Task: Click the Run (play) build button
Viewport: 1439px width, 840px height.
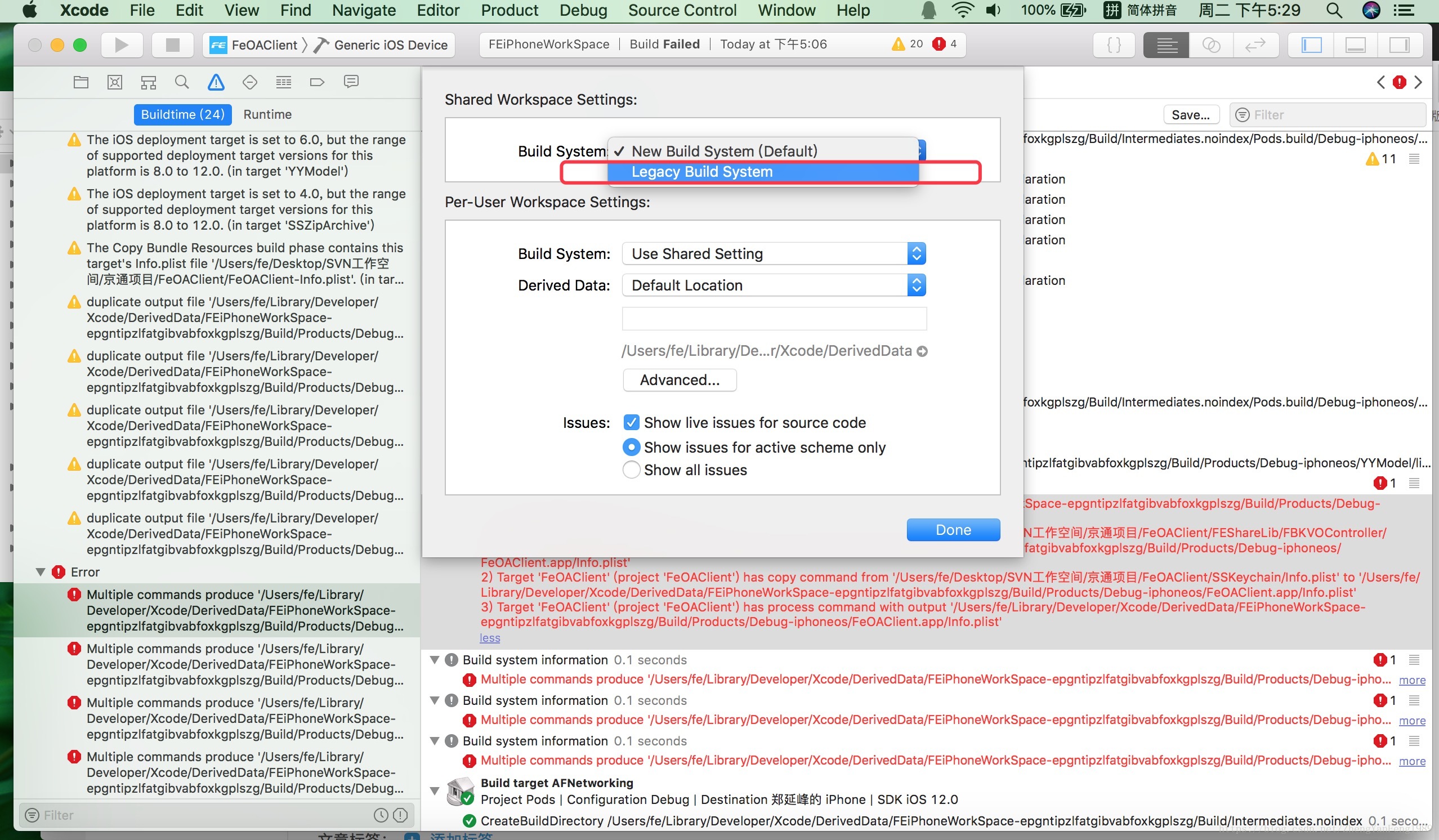Action: click(121, 44)
